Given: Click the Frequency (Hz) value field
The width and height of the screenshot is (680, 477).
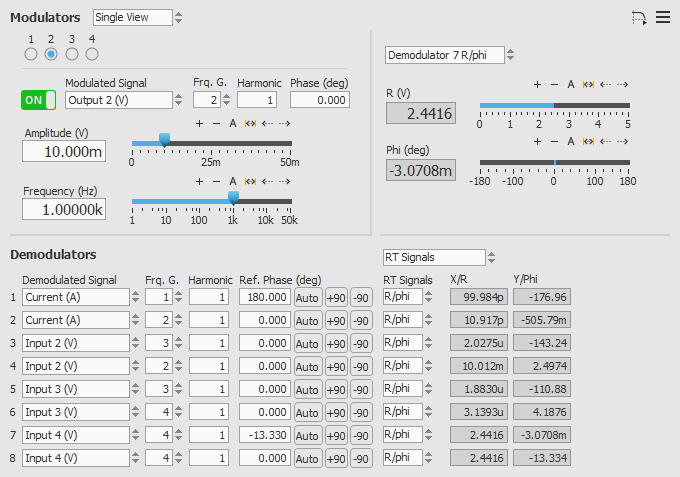Looking at the screenshot, I should (x=64, y=209).
